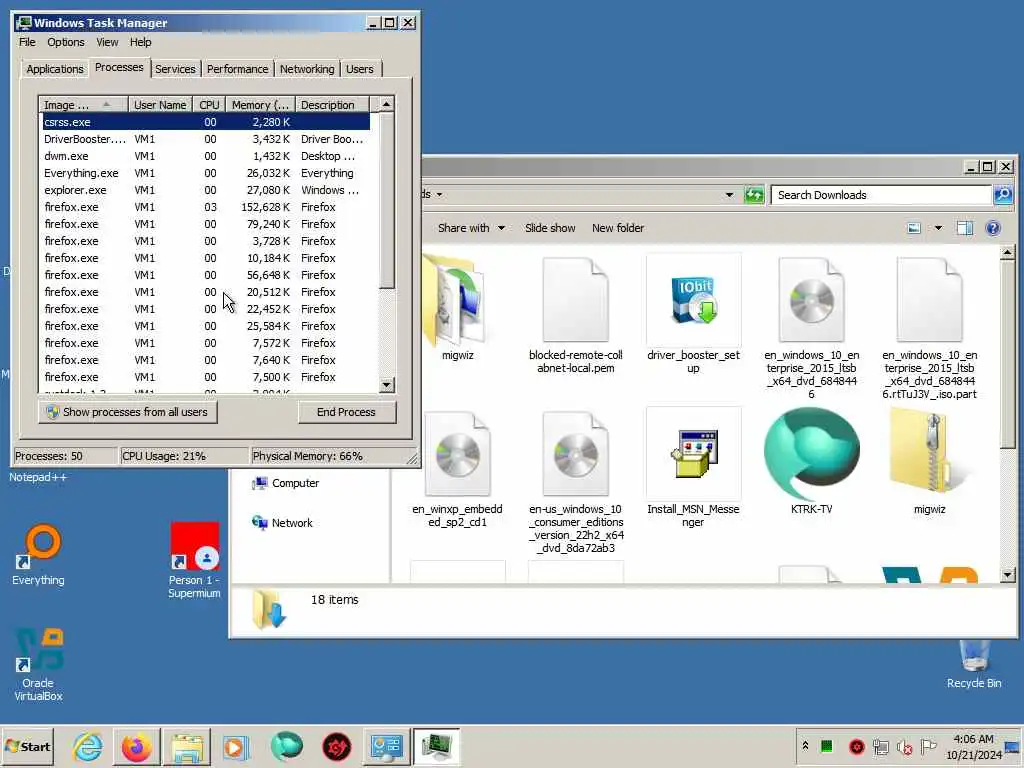Open Windows Media Player taskbar icon

(x=236, y=746)
